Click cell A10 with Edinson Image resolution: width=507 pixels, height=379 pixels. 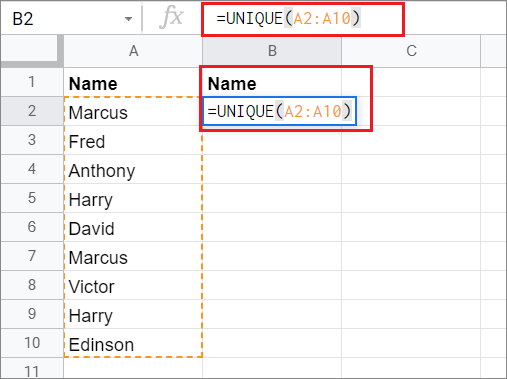[133, 343]
